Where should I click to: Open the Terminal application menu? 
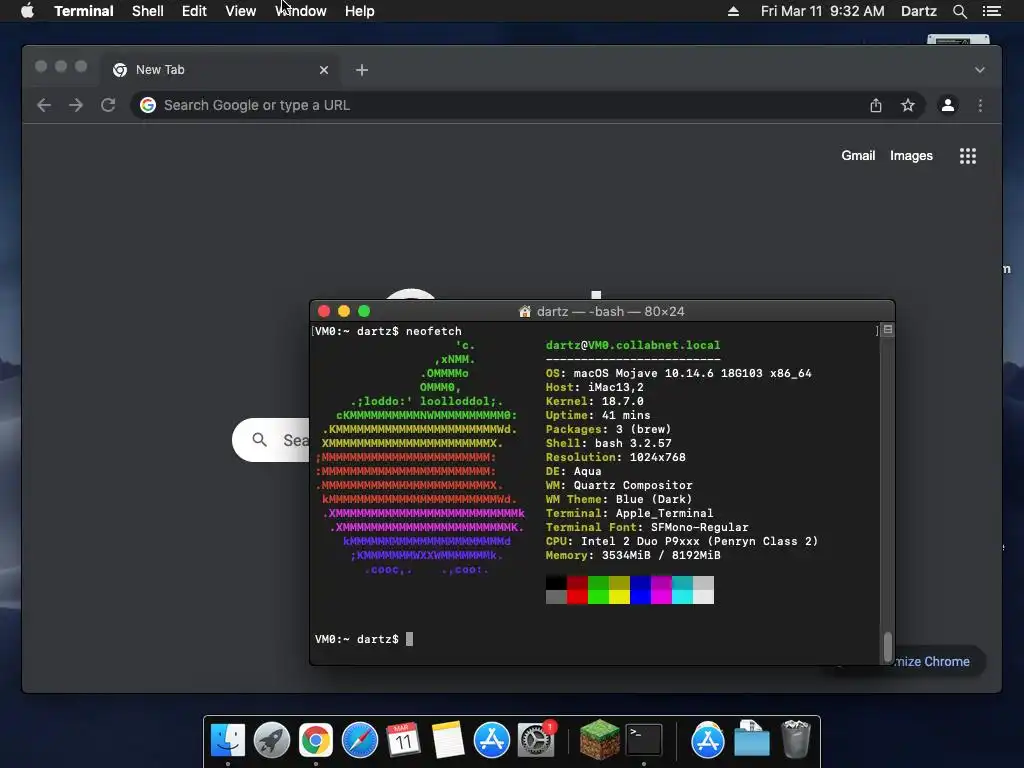(84, 11)
